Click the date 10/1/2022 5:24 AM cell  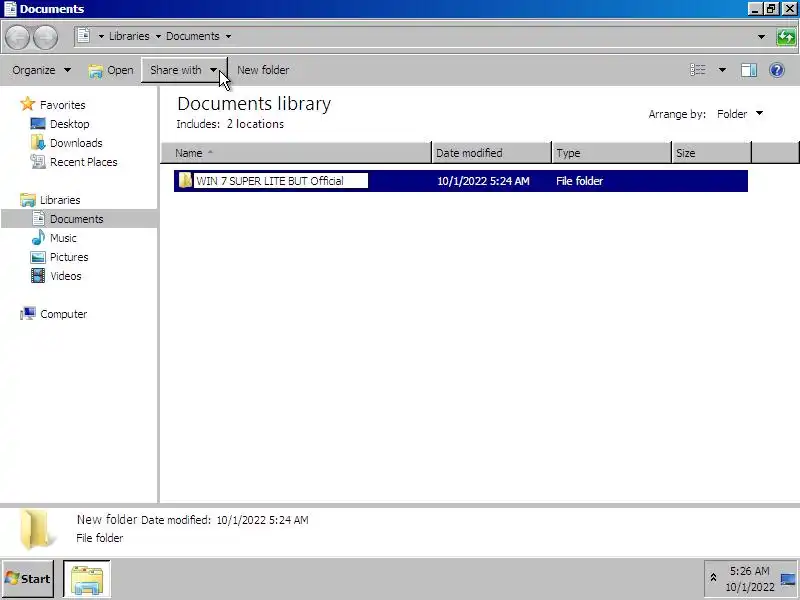[483, 181]
